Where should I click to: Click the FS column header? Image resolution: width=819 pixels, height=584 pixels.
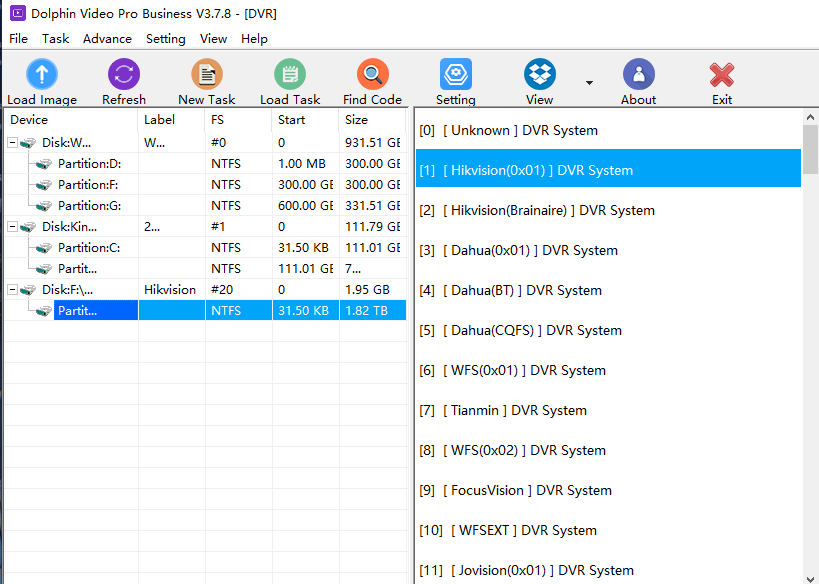pos(239,120)
